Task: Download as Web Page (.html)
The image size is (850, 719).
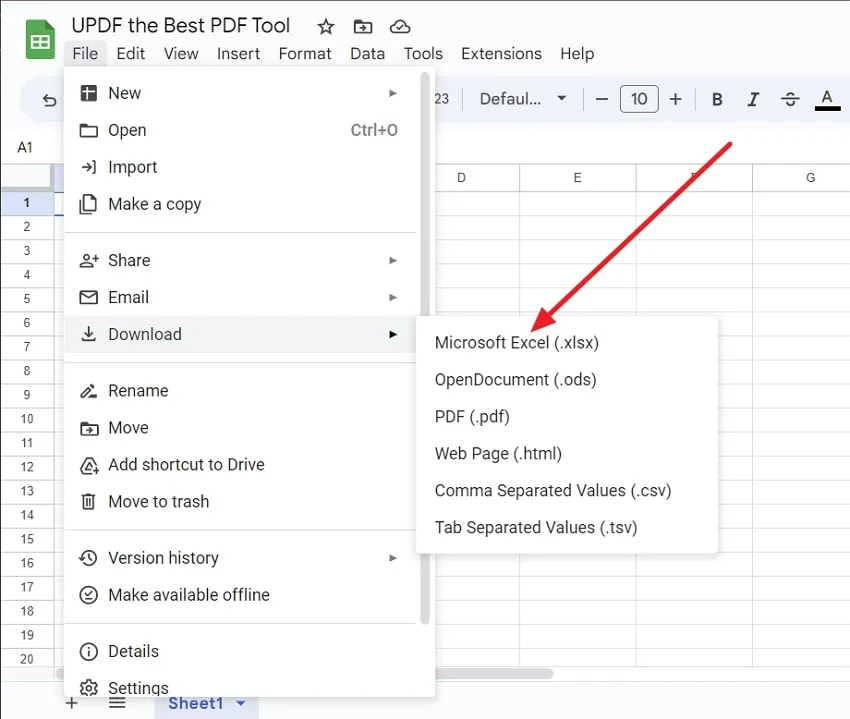Action: pyautogui.click(x=566, y=453)
